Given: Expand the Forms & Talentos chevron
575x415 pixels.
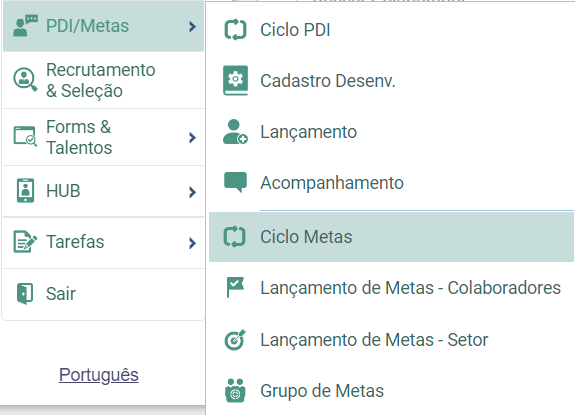Looking at the screenshot, I should [192, 138].
